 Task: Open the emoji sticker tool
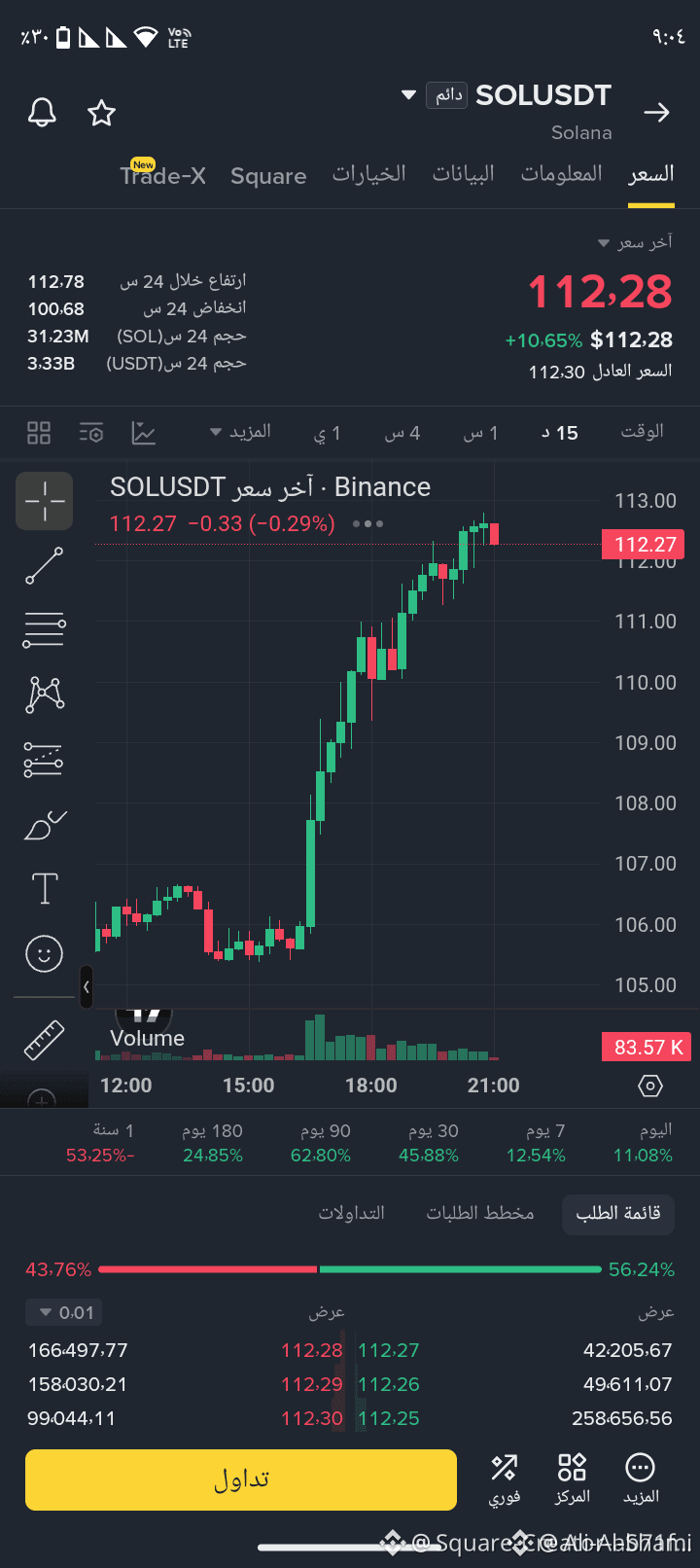(44, 953)
